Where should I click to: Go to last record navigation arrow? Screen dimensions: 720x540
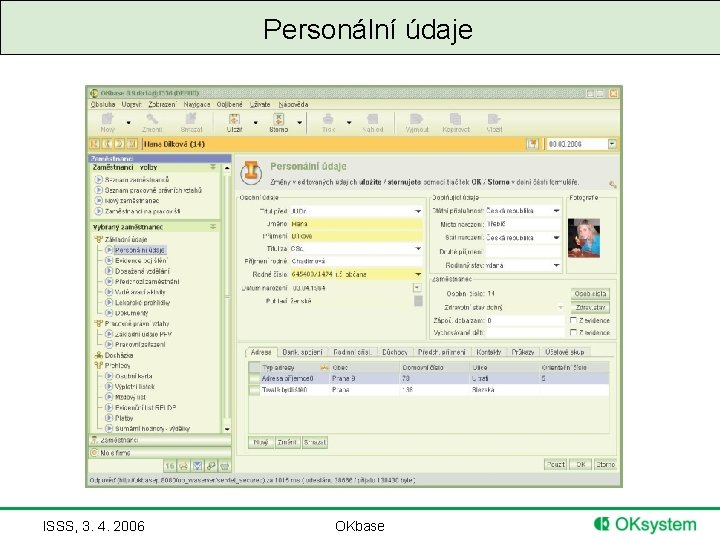(x=132, y=144)
